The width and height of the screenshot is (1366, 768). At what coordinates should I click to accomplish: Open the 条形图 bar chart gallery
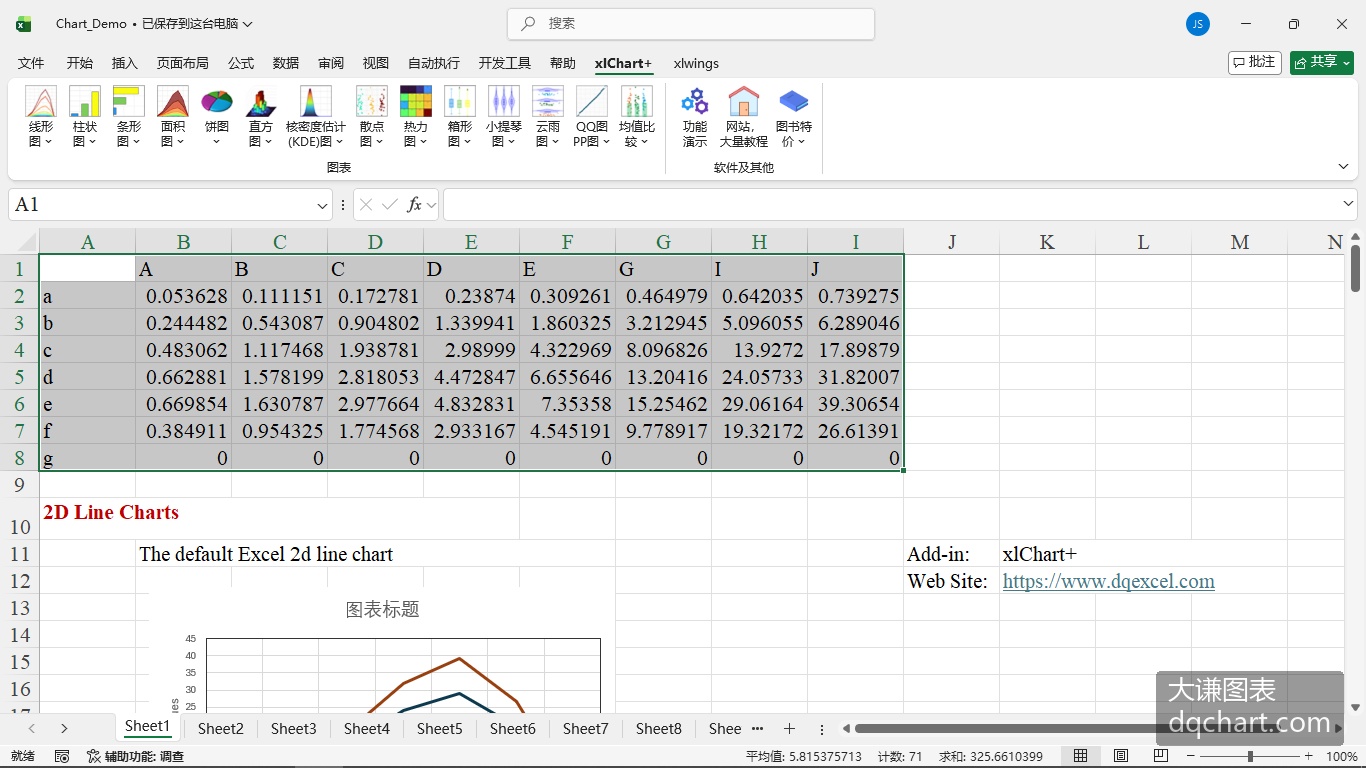click(129, 117)
